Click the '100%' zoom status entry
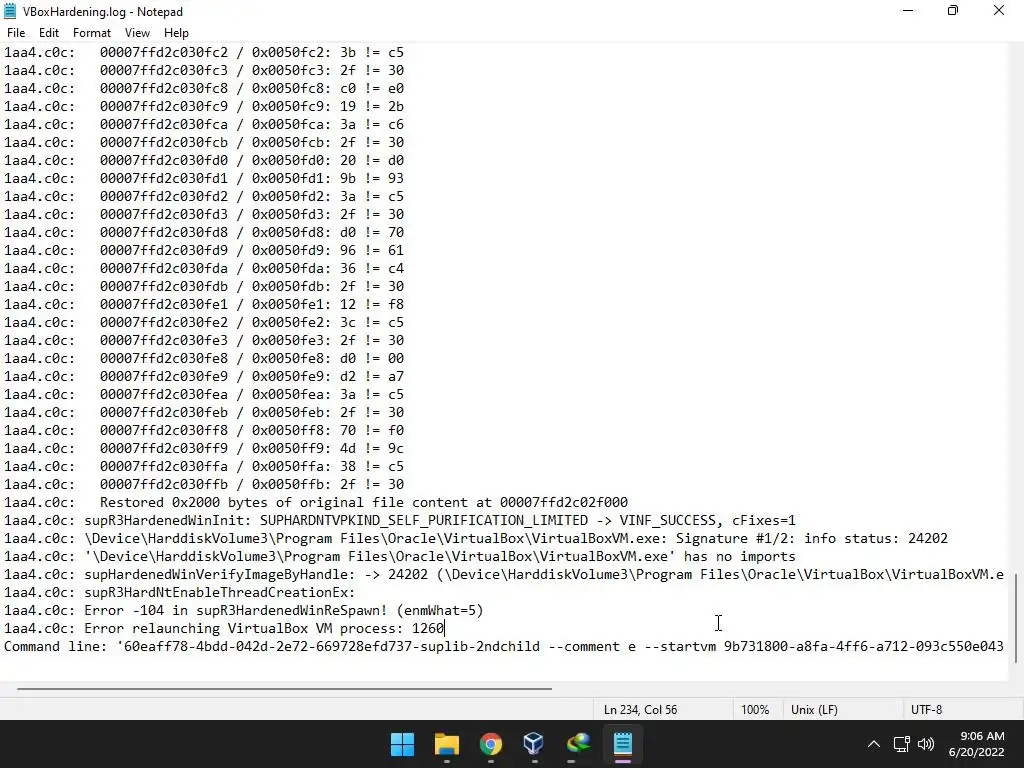Image resolution: width=1024 pixels, height=768 pixels. tap(754, 709)
